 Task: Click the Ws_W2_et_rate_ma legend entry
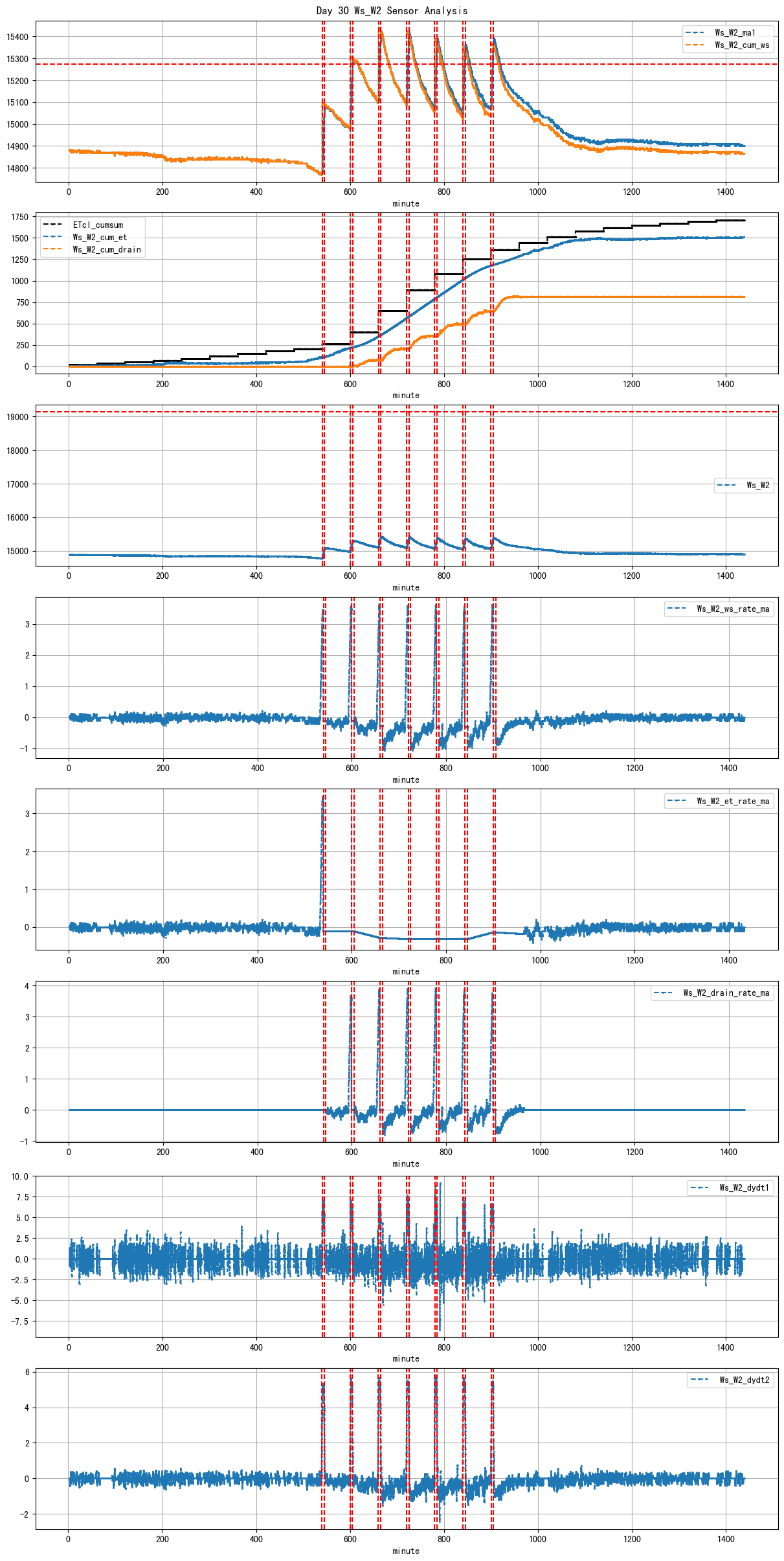tap(733, 801)
